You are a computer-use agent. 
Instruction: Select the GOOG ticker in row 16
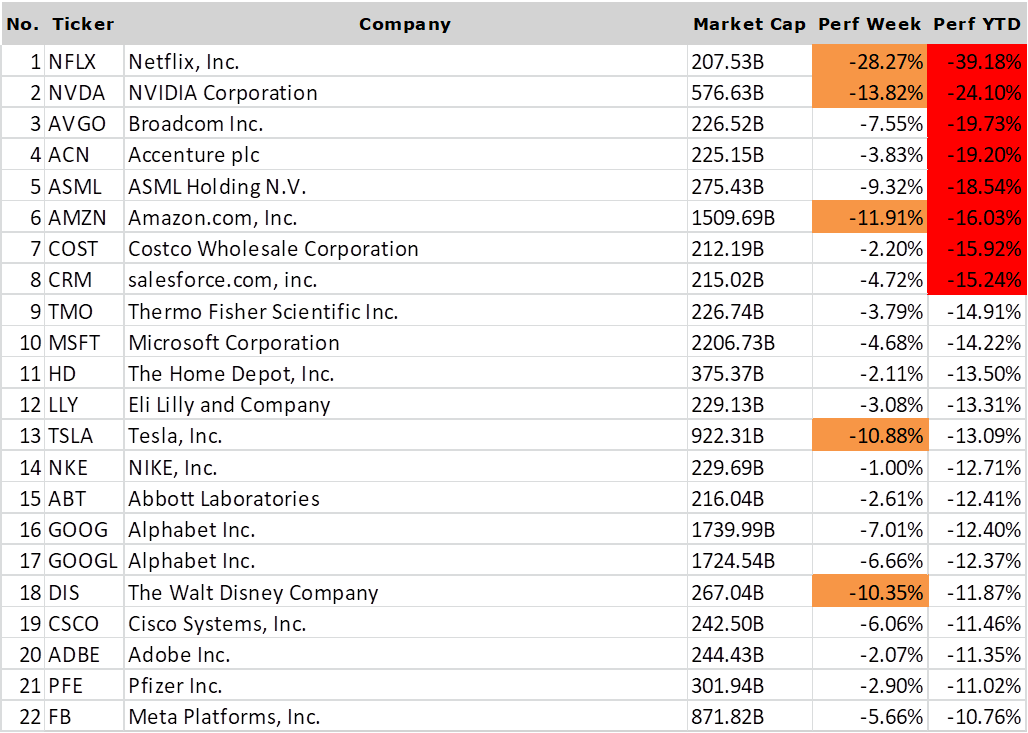[78, 530]
